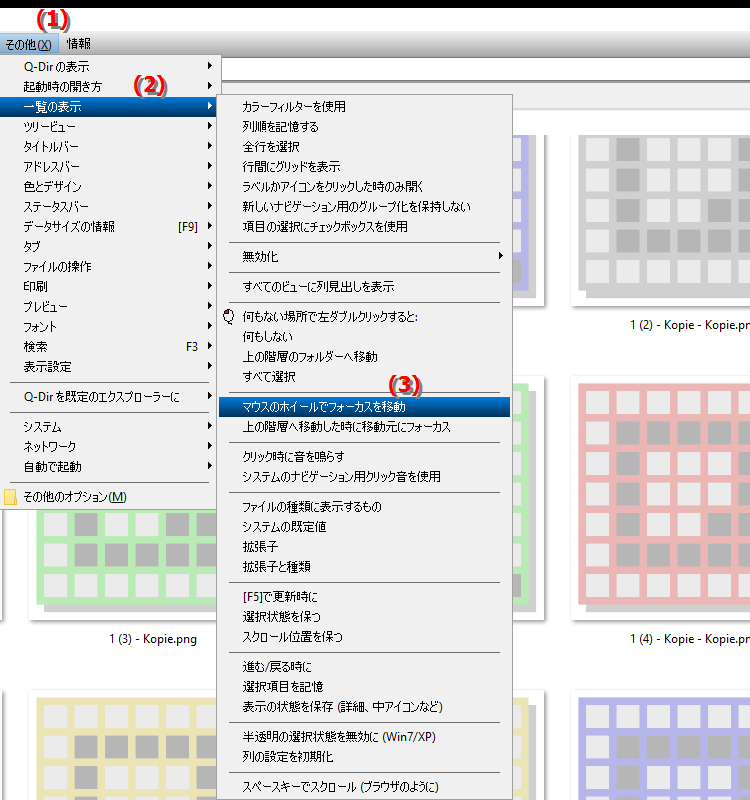
Task: Toggle スペースキーでスクロール (ブラウザのように)
Action: (x=364, y=787)
